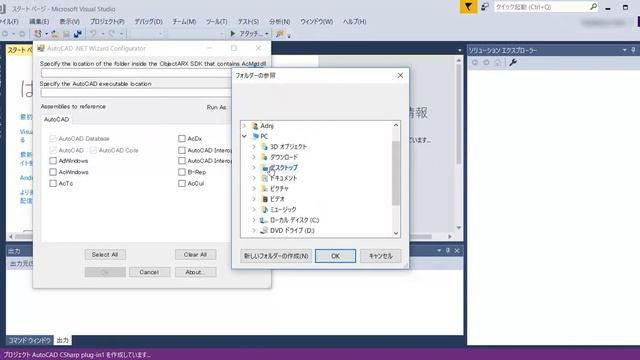
Task: Click Select All in wizard configurator
Action: (x=105, y=254)
